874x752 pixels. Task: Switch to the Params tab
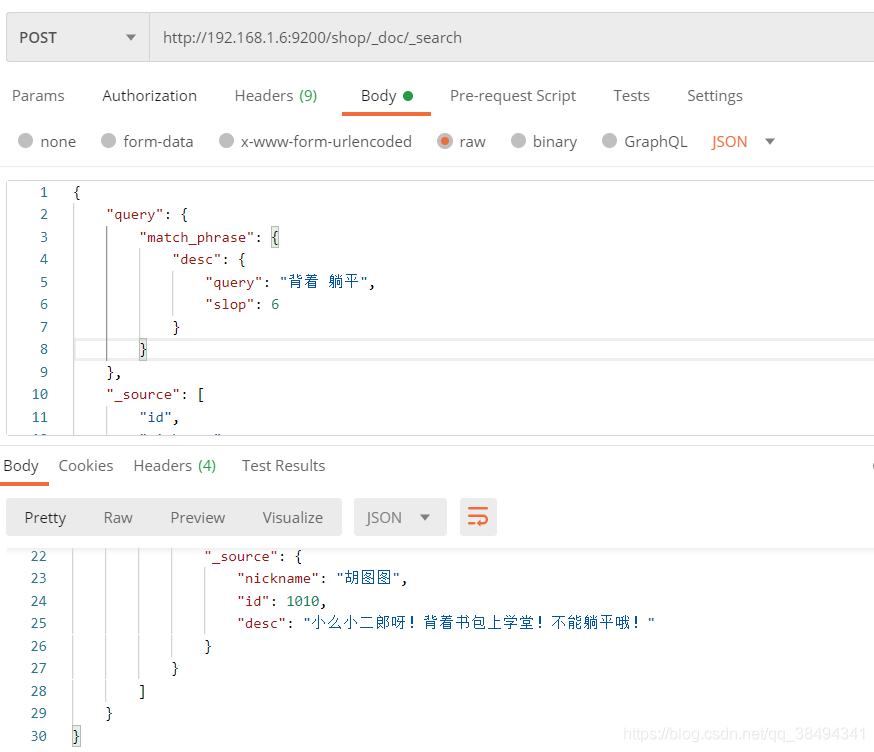(x=38, y=96)
